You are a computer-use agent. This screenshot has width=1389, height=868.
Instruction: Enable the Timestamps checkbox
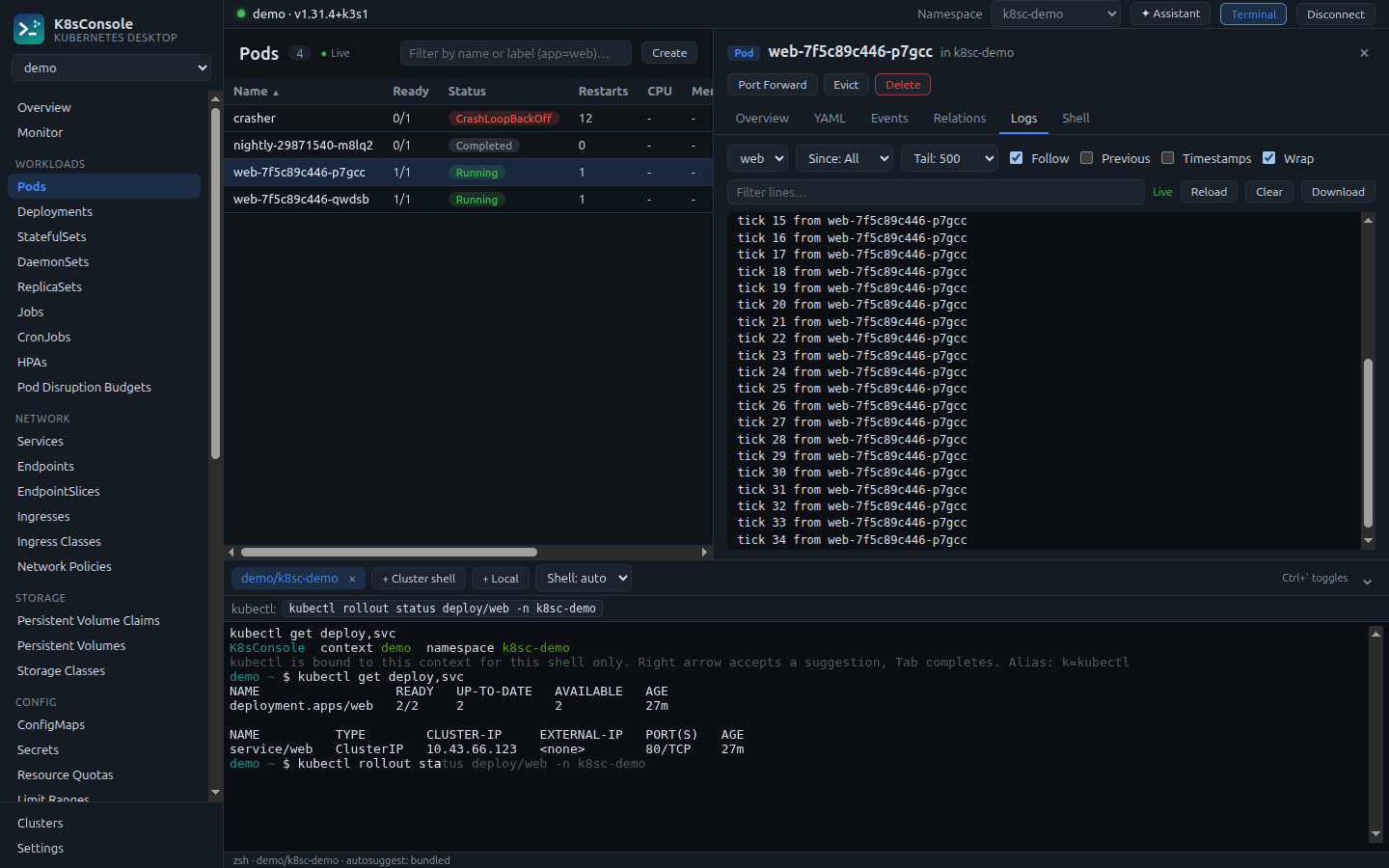point(1167,158)
